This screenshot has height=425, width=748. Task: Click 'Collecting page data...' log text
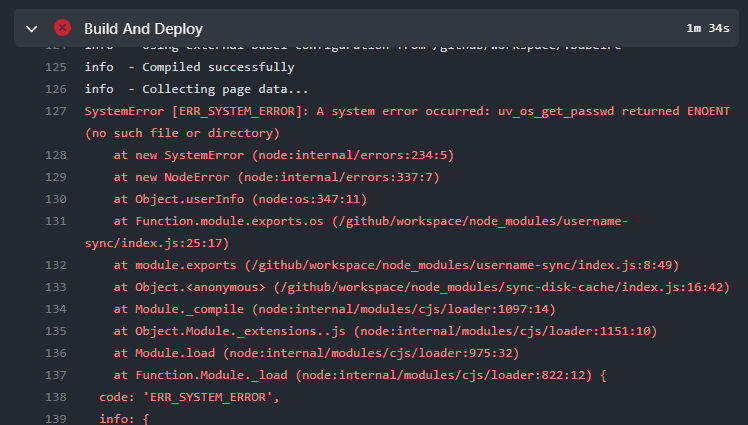click(x=225, y=89)
